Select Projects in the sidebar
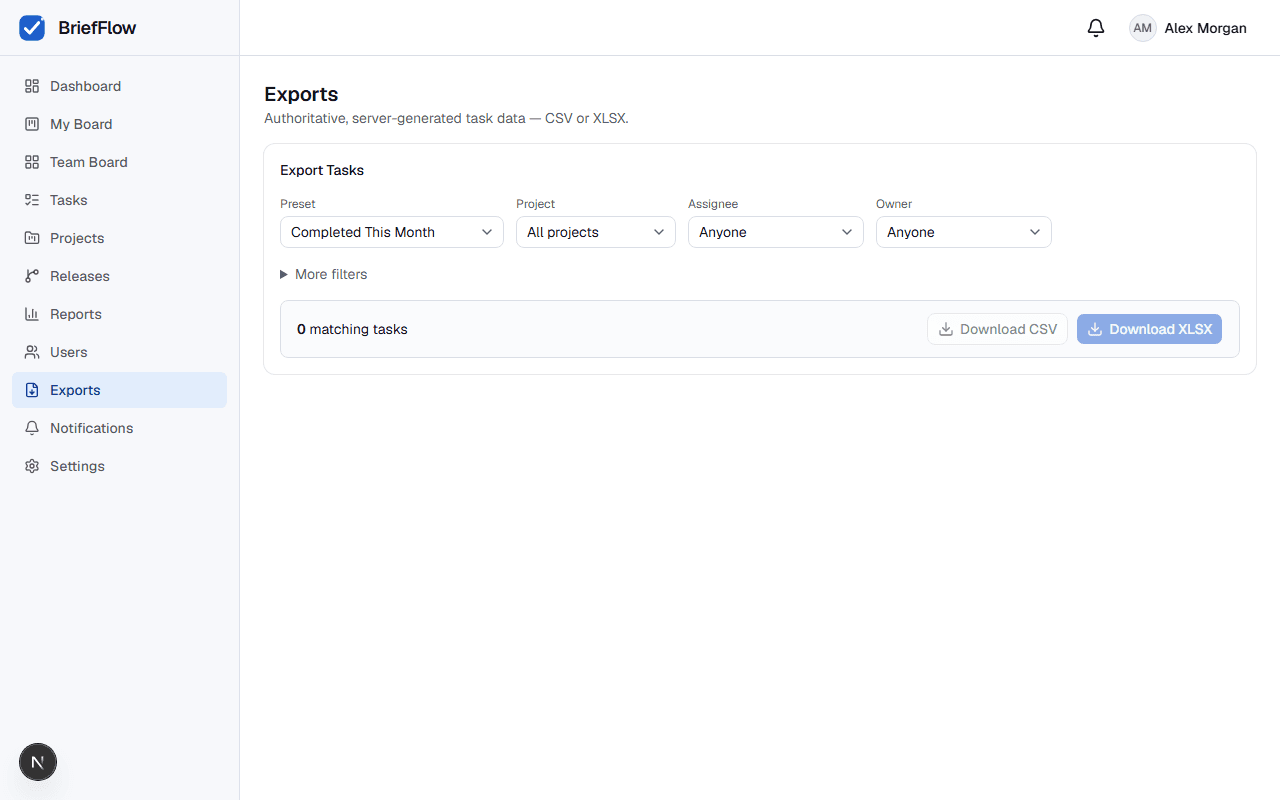Screen dimensions: 1280x800 [119, 238]
